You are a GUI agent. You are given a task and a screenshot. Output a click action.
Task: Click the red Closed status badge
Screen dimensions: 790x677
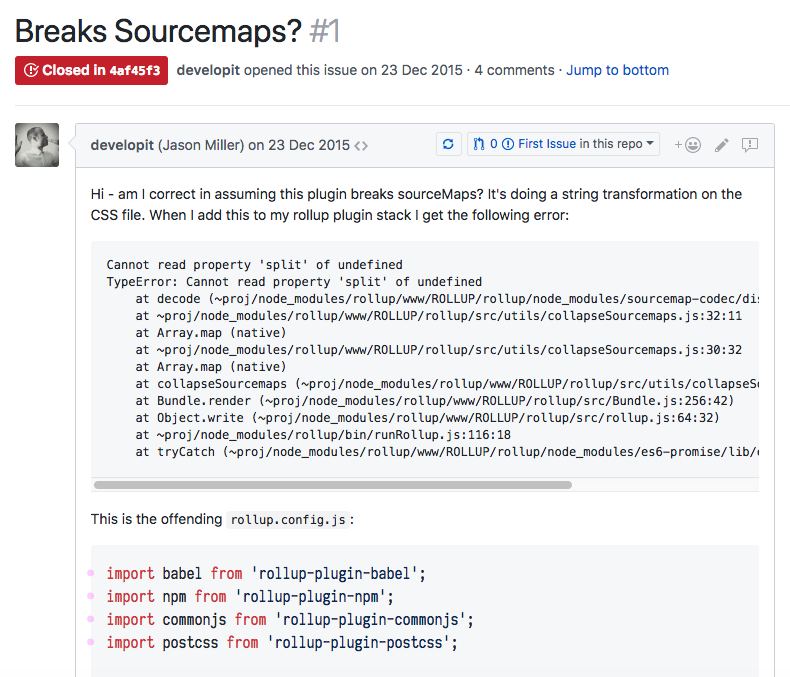(91, 71)
